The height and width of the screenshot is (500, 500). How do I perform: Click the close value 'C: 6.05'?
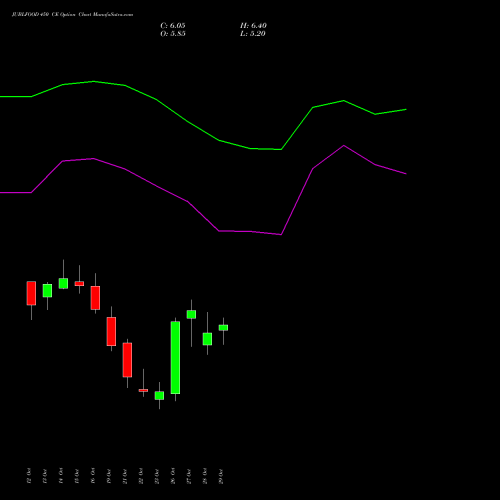click(x=173, y=26)
